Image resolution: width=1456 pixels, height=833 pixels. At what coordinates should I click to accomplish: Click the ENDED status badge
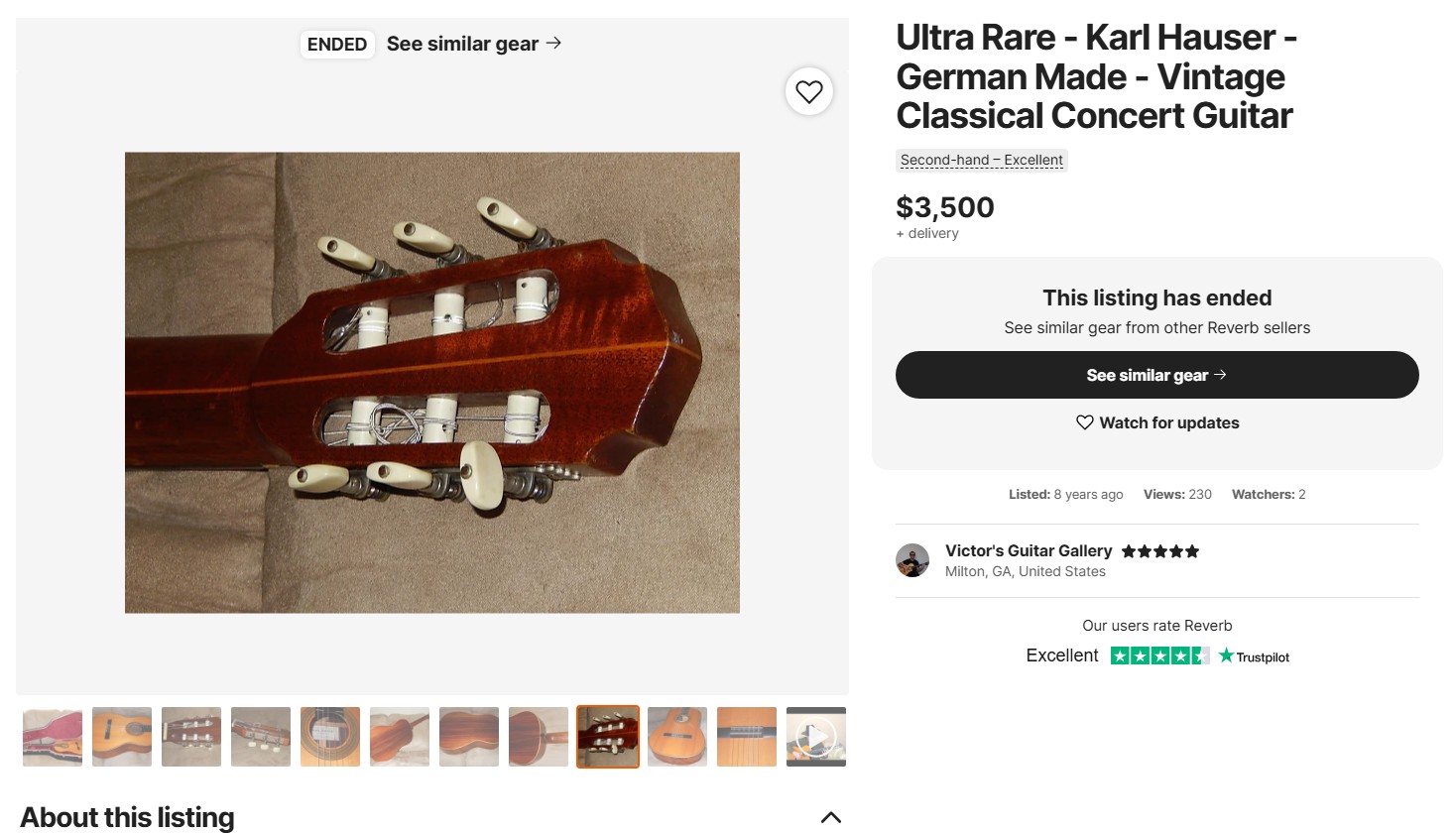pyautogui.click(x=337, y=45)
